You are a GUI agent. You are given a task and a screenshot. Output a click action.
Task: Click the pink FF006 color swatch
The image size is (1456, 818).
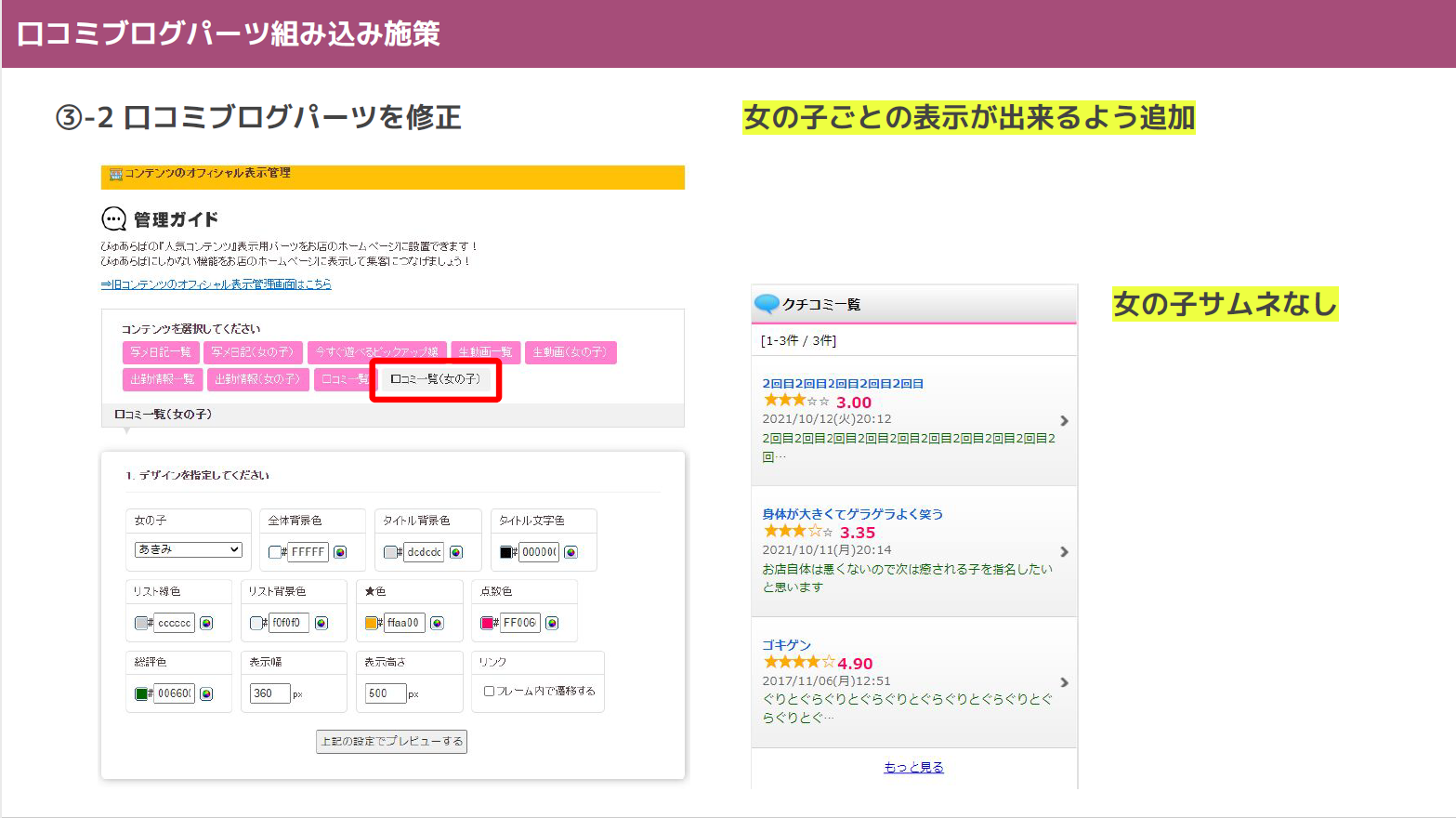[x=488, y=623]
